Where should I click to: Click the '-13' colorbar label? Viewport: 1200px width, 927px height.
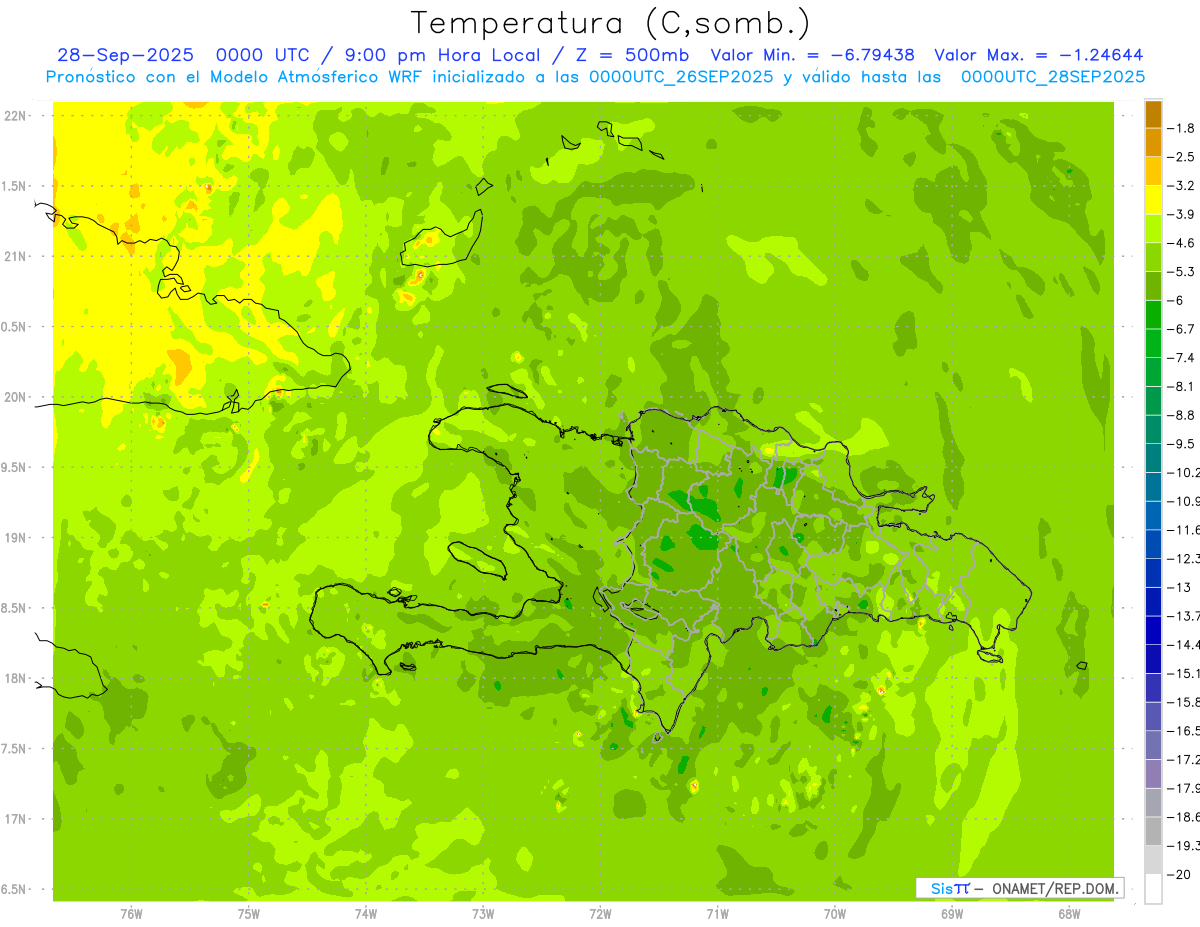tap(1180, 587)
